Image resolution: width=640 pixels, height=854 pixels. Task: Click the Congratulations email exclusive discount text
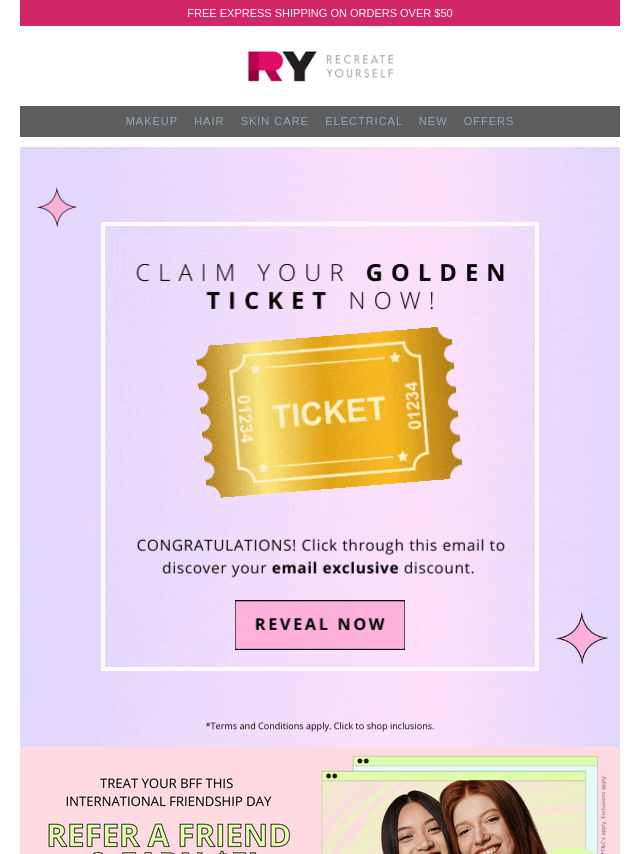click(320, 557)
